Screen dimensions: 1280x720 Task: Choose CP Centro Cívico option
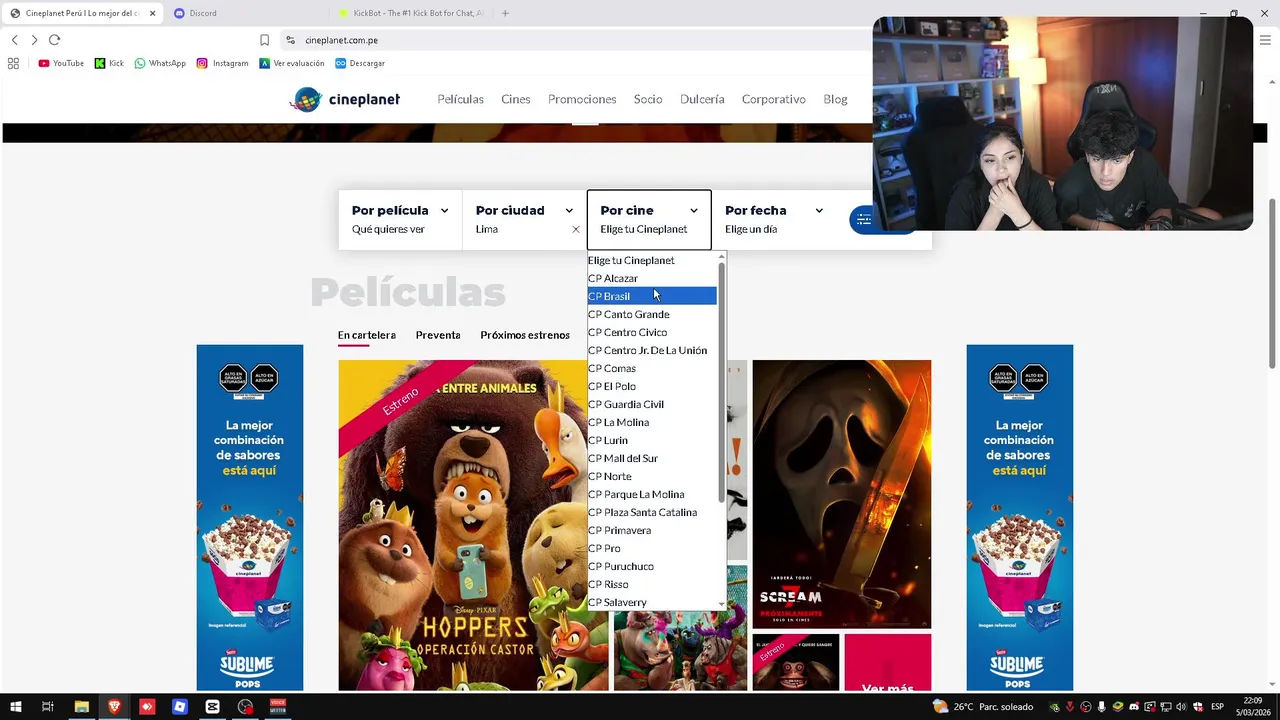pos(652,332)
